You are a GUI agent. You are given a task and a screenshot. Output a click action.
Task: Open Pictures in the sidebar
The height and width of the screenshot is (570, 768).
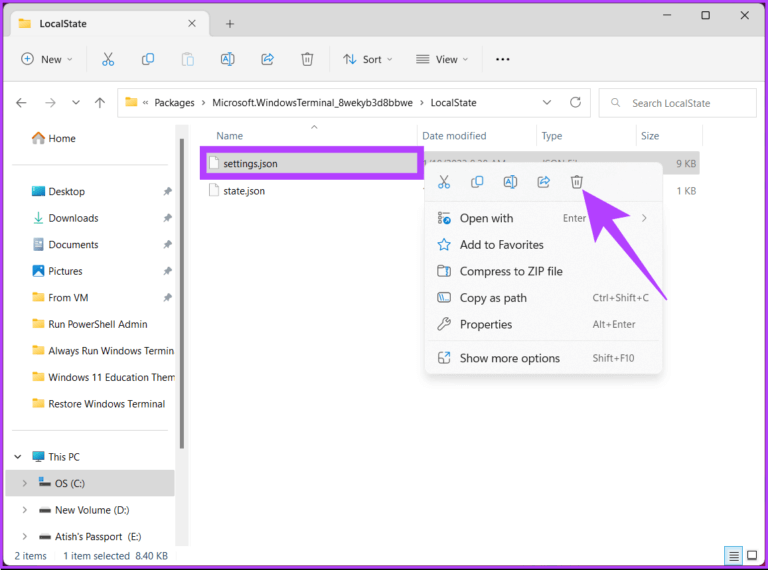[x=57, y=271]
